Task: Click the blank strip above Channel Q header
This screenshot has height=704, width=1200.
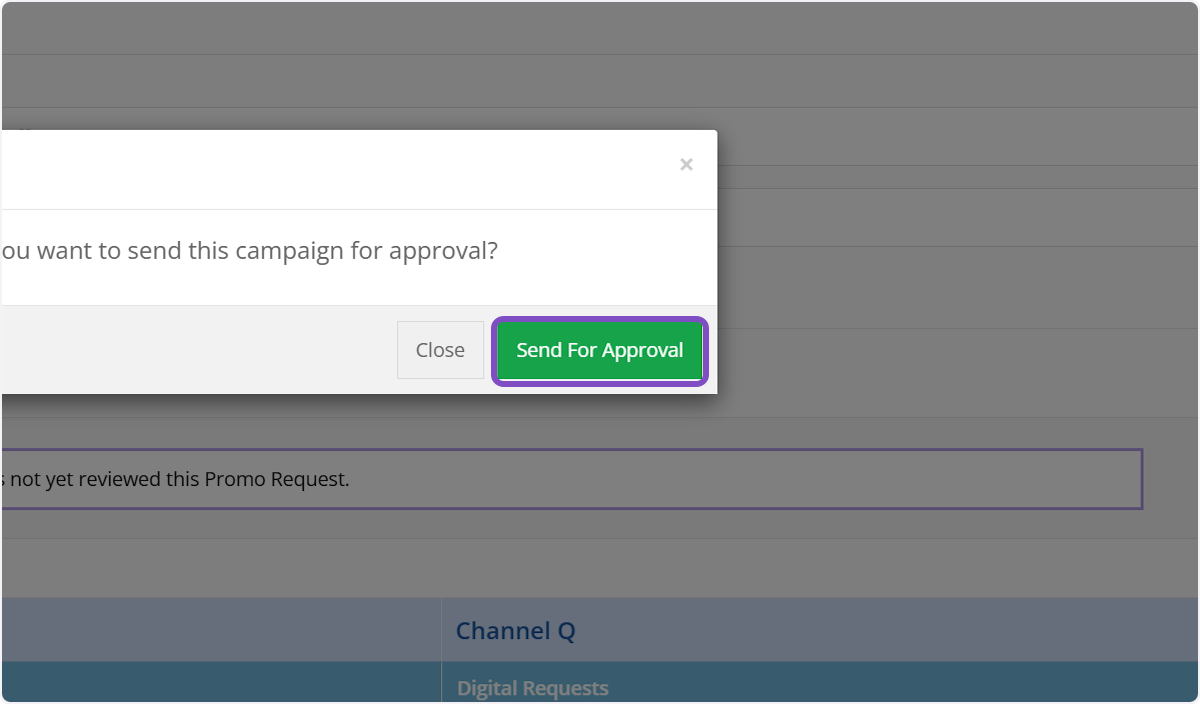Action: [600, 568]
